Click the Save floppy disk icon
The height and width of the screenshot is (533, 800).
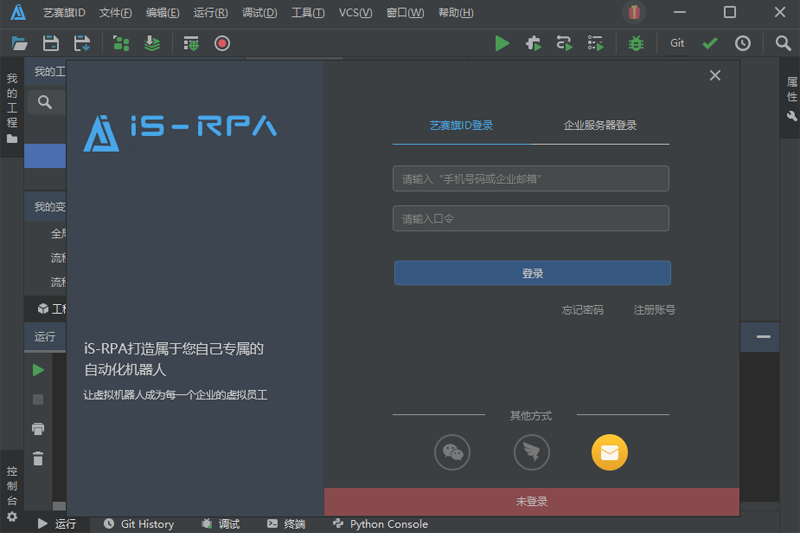(51, 43)
